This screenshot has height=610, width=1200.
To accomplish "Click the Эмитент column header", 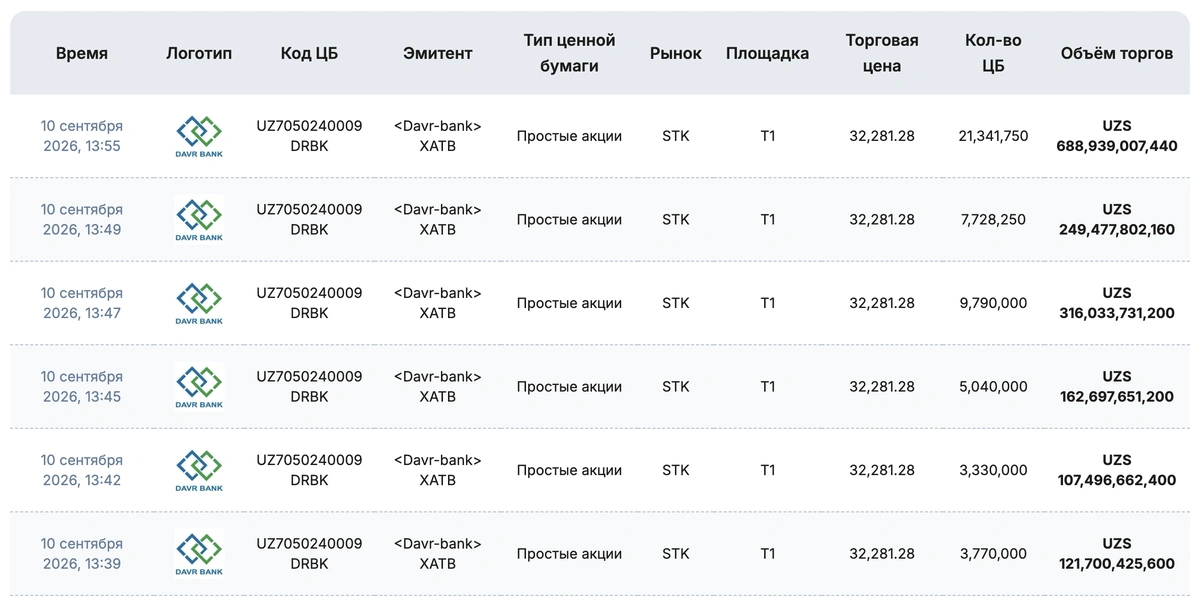I will click(438, 54).
